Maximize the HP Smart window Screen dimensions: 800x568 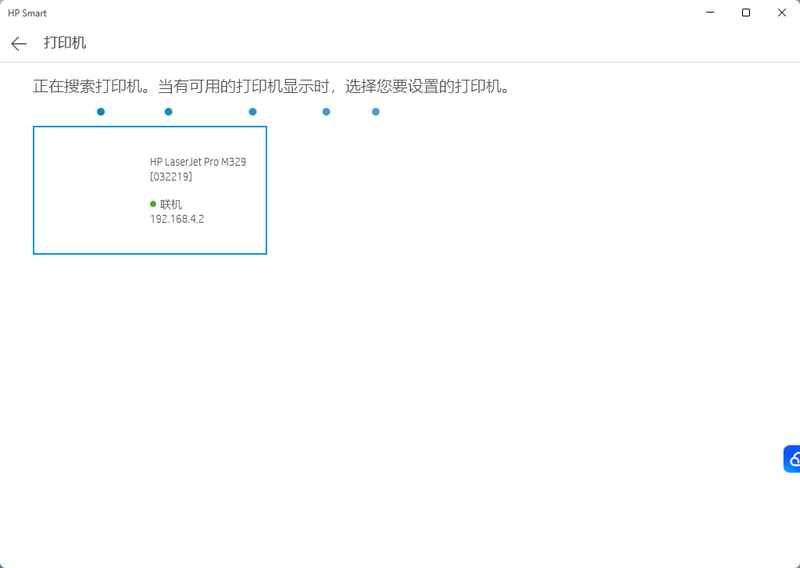pos(746,13)
